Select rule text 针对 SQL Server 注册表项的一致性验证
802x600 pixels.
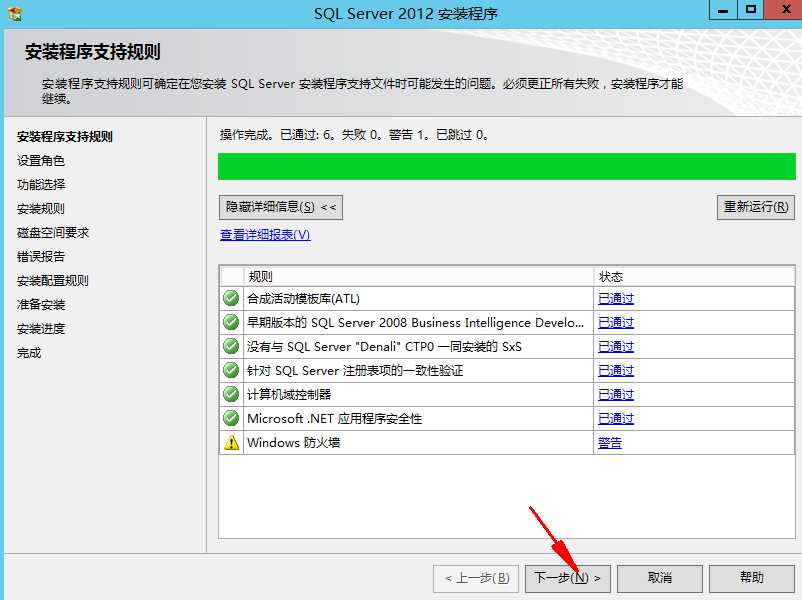355,370
